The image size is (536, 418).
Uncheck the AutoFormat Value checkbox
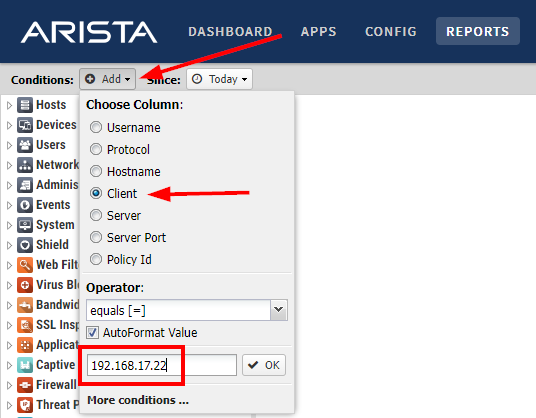[92, 333]
